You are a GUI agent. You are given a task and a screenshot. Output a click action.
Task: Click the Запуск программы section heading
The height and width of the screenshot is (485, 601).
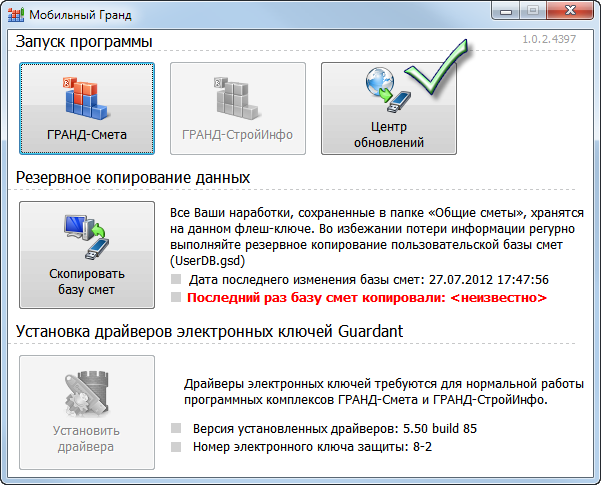coord(84,42)
